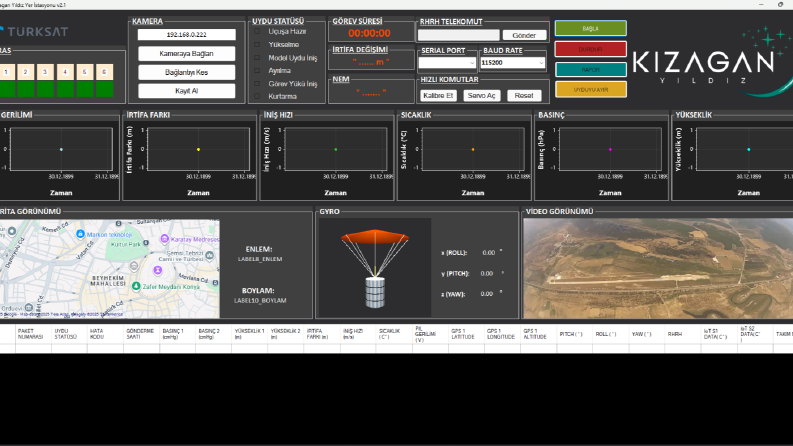This screenshot has width=793, height=446.
Task: Click the YÜKSEKLİK 2 column header
Action: coord(286,334)
